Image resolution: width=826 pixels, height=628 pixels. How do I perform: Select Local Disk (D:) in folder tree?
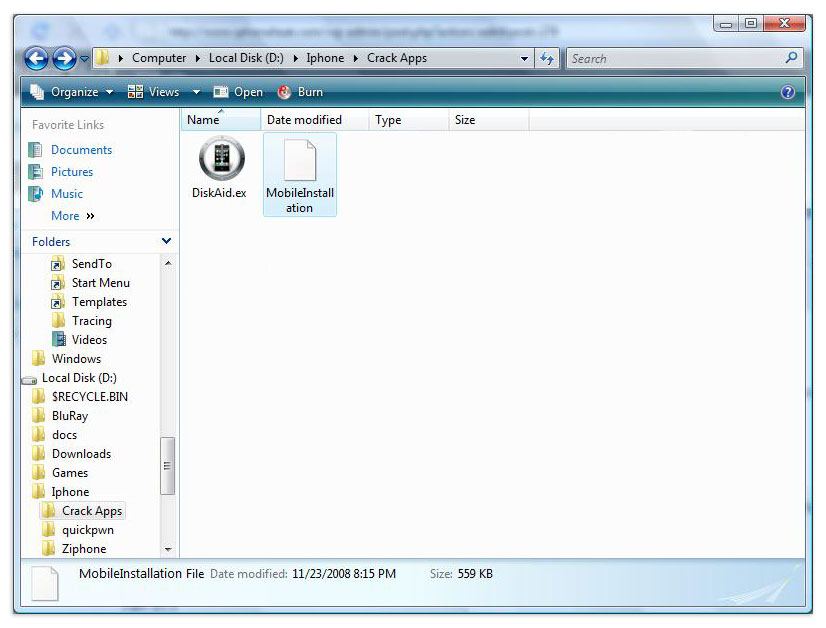pyautogui.click(x=79, y=378)
